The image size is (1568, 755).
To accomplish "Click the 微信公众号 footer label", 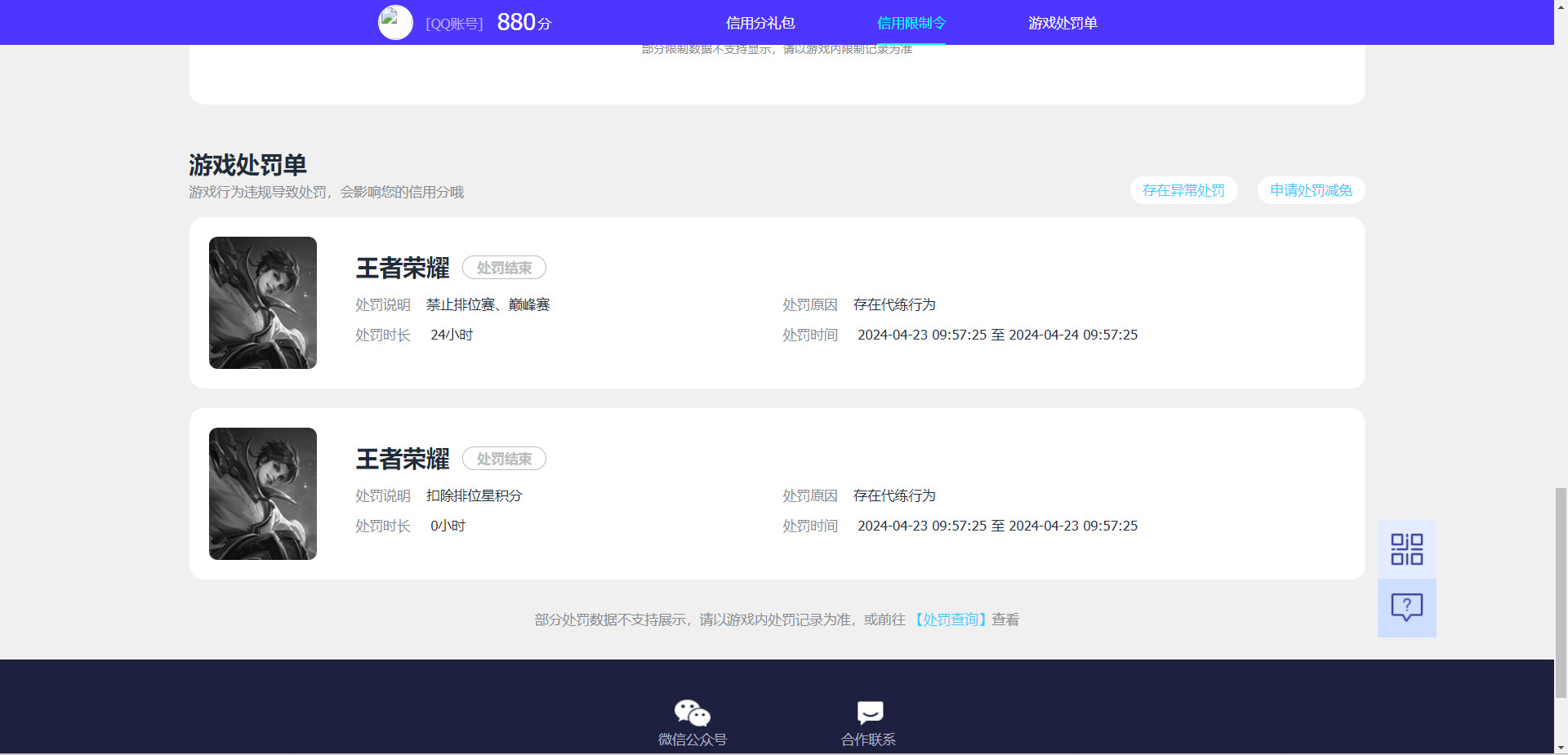I will [693, 739].
